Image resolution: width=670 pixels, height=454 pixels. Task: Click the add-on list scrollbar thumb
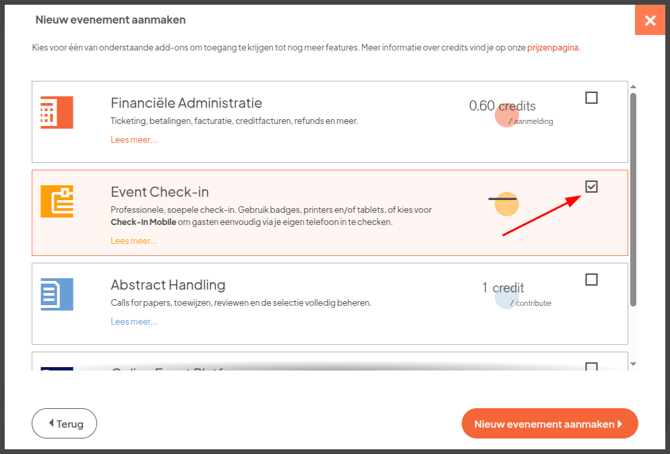tap(632, 200)
